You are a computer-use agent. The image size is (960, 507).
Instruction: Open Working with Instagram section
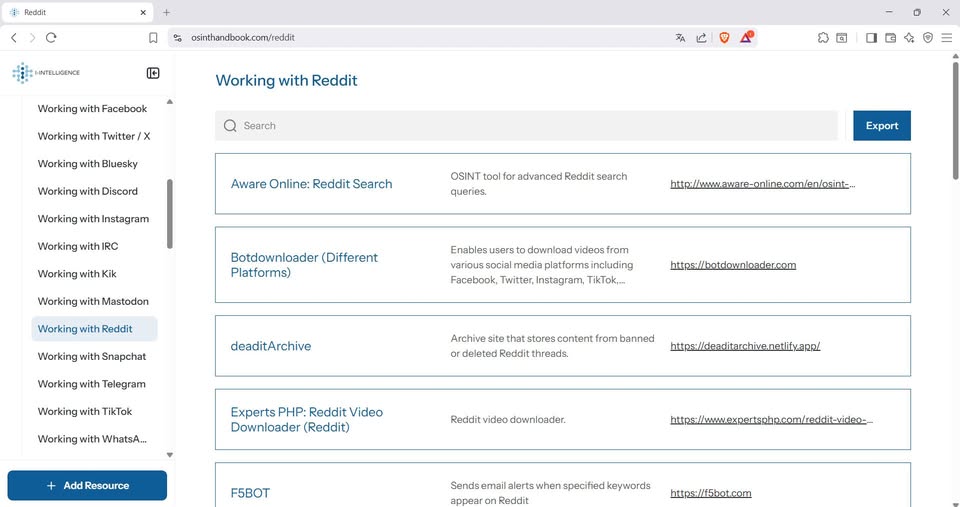click(x=93, y=219)
